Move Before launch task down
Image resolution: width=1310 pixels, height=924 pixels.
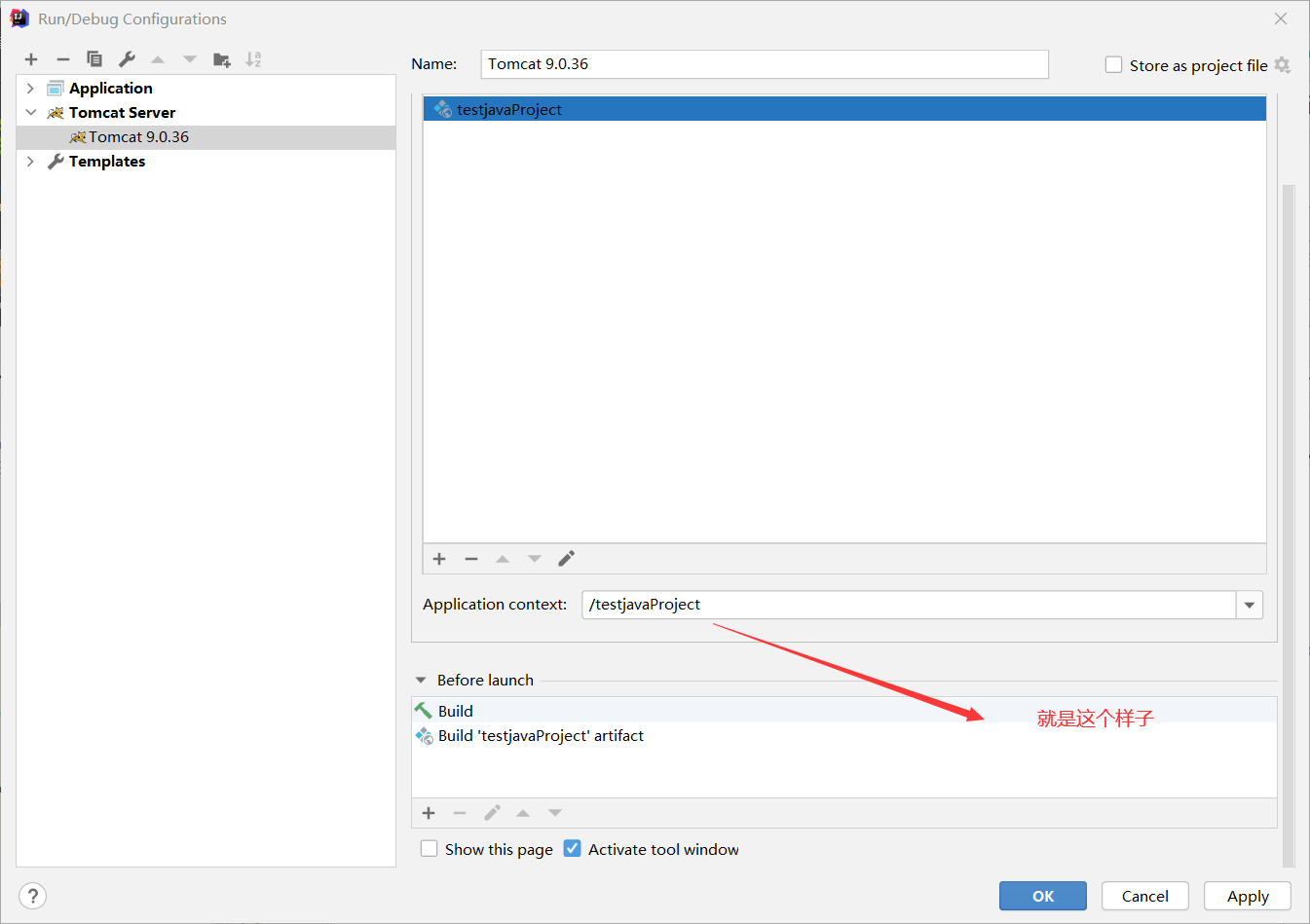pos(555,813)
